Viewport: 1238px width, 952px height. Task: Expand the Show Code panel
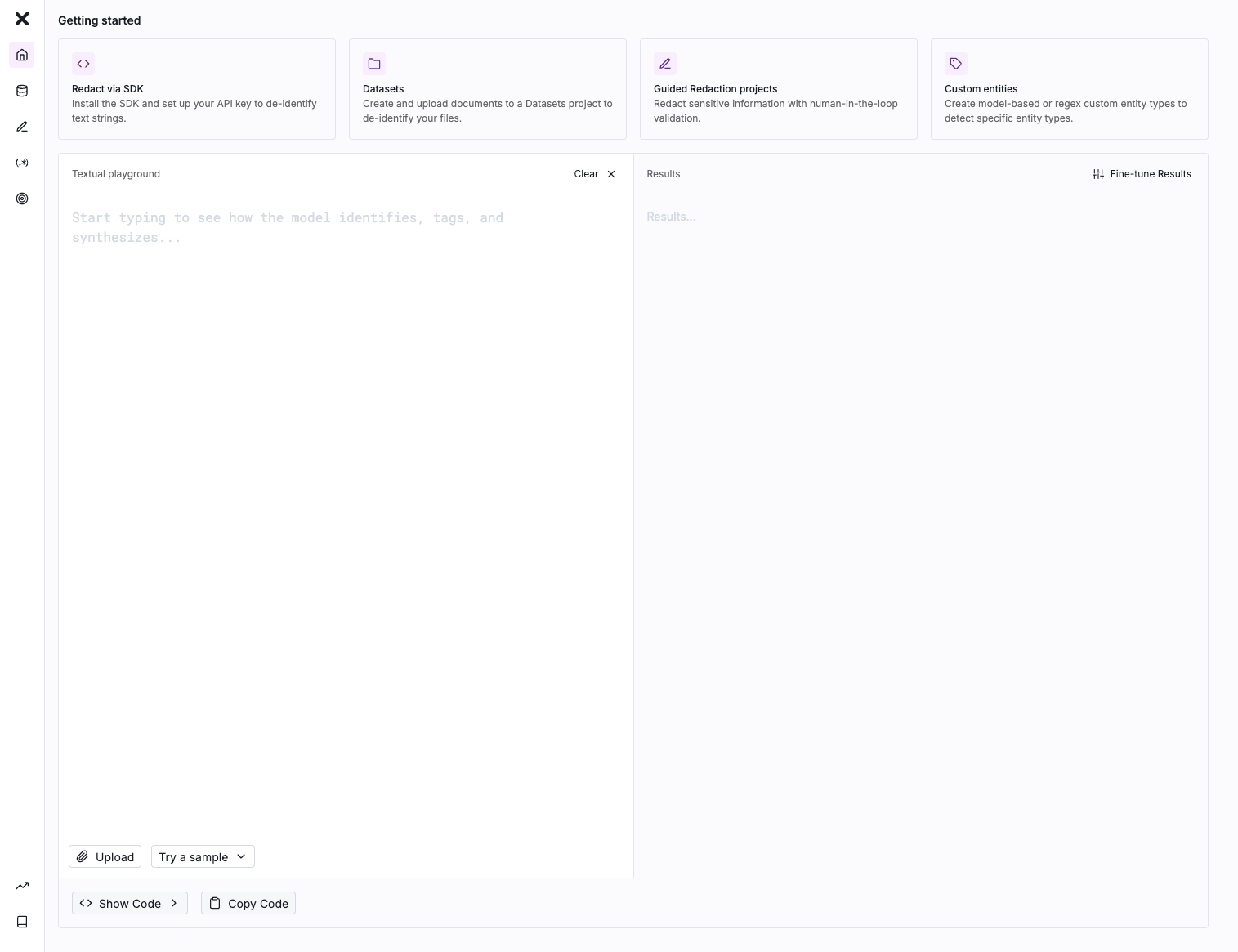tap(130, 903)
